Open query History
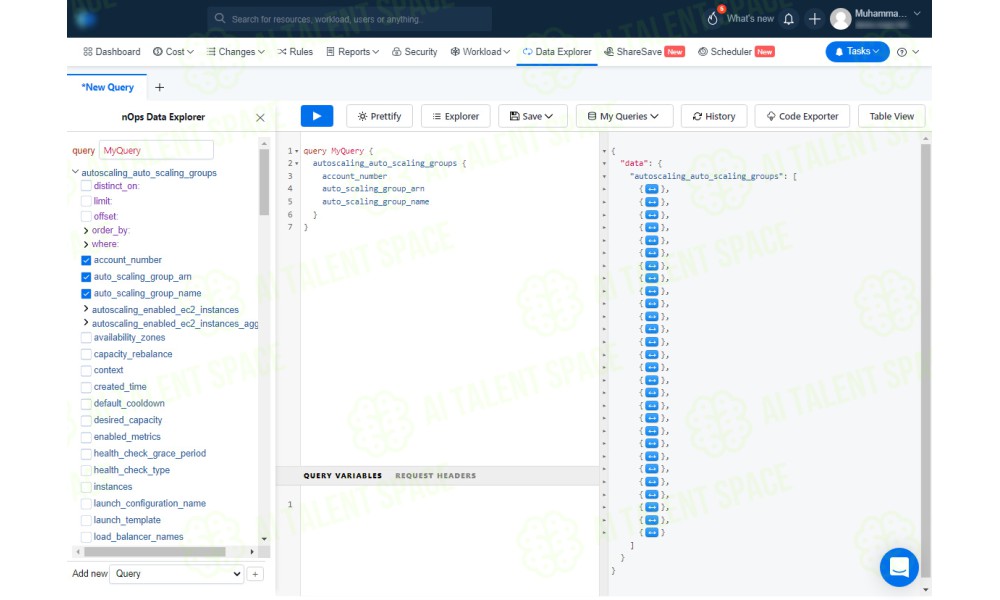Screen dimensions: 1000x600 point(714,116)
